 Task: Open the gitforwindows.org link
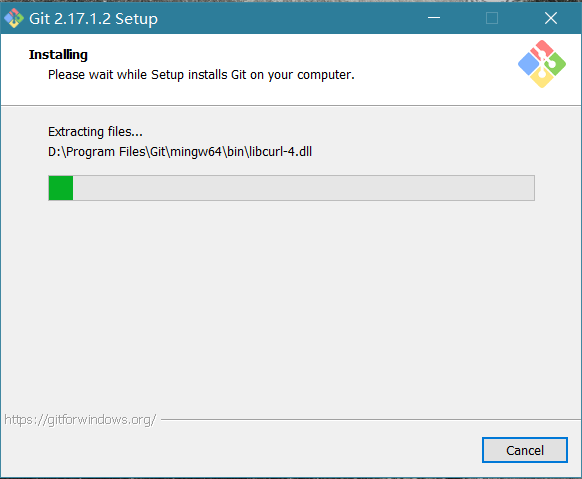[x=80, y=420]
